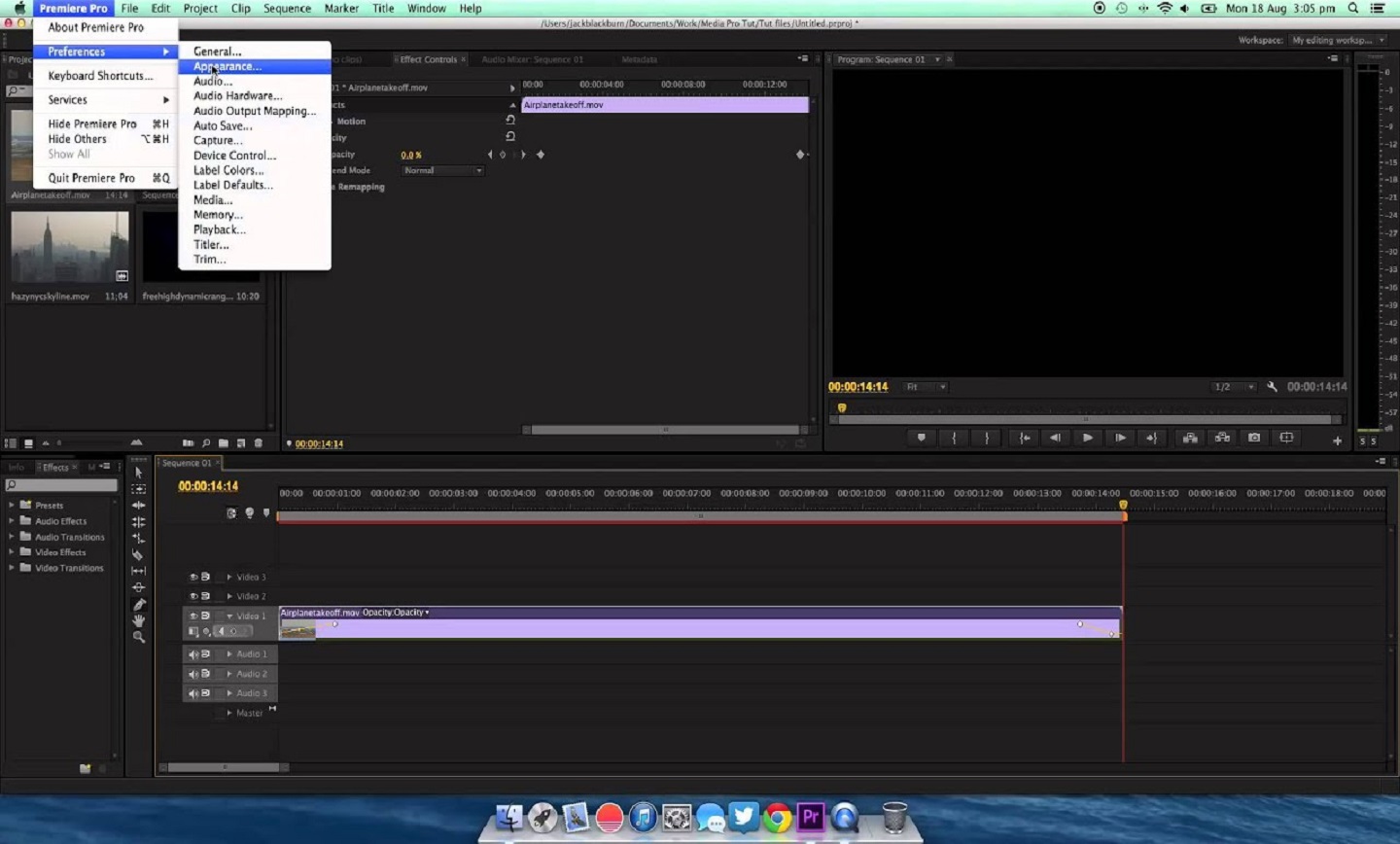Open the 1/2 playback resolution dropdown

pyautogui.click(x=1233, y=387)
